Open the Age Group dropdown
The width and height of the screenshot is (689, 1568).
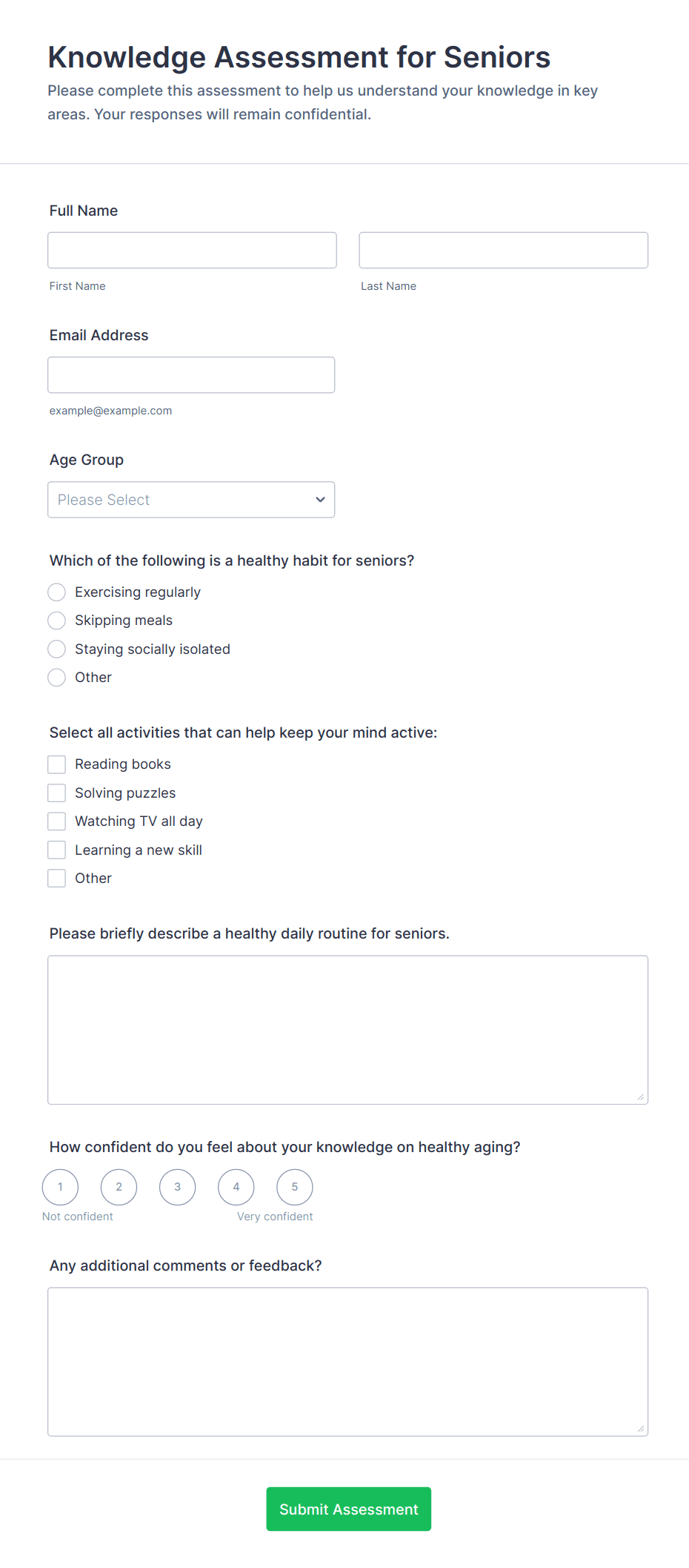pos(191,500)
